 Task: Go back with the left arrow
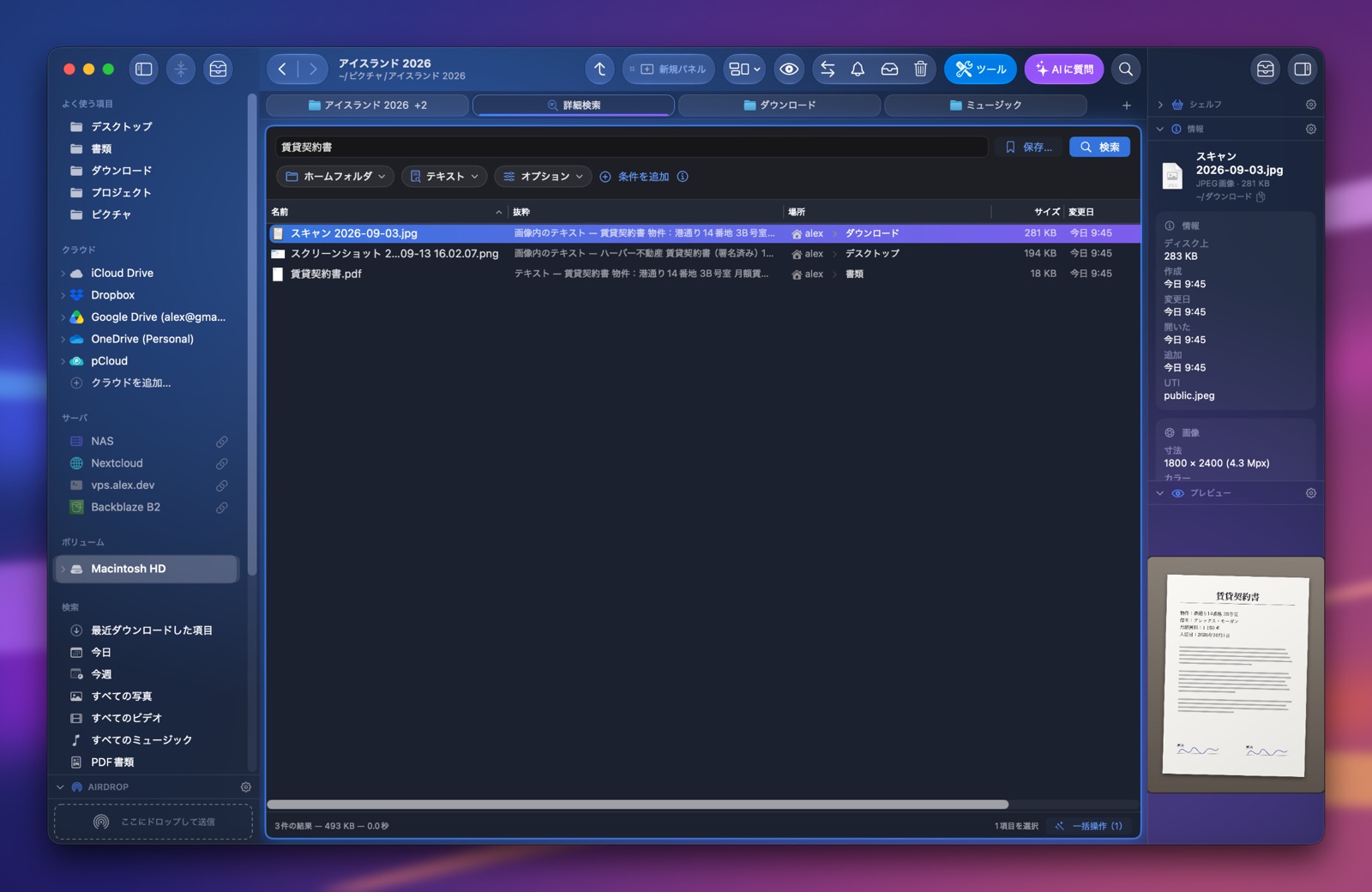click(282, 69)
